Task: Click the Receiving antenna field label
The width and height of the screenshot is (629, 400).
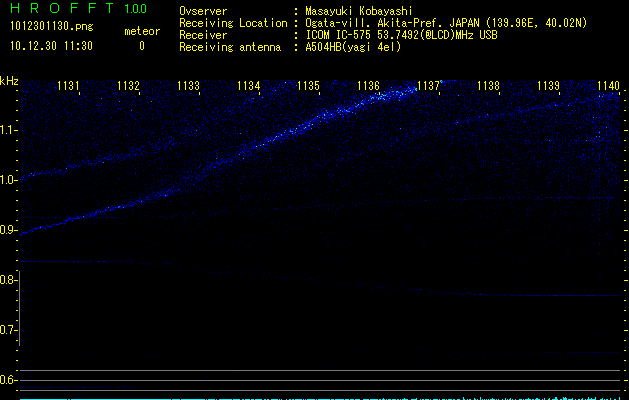Action: pyautogui.click(x=230, y=47)
